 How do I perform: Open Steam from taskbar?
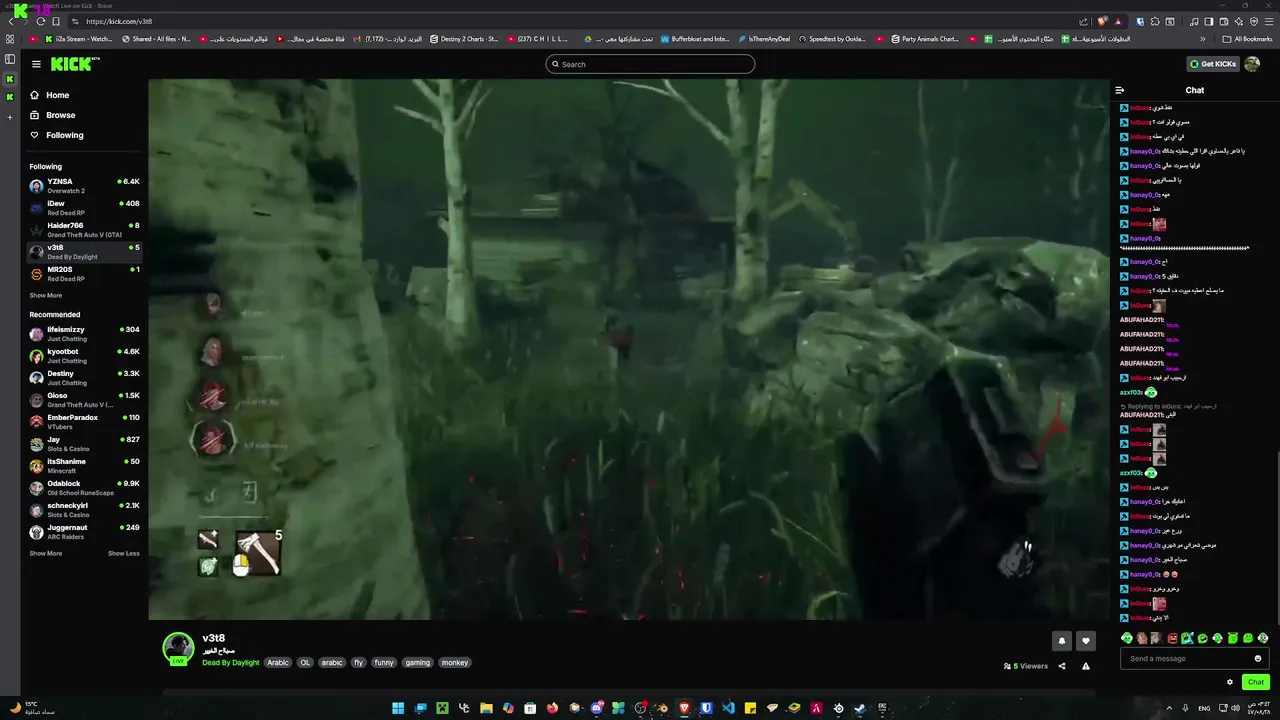860,708
